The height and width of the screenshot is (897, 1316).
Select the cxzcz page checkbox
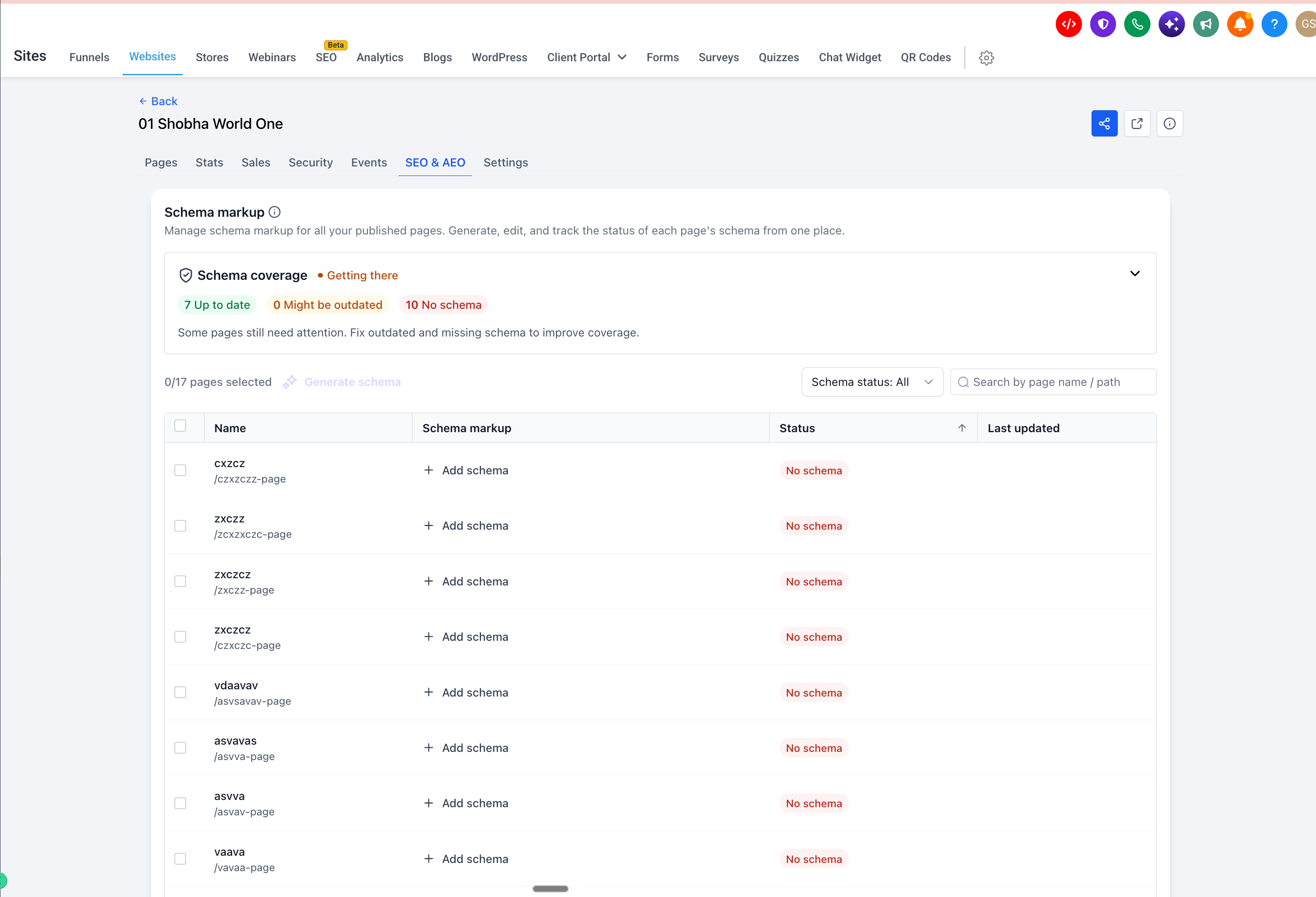pyautogui.click(x=180, y=471)
